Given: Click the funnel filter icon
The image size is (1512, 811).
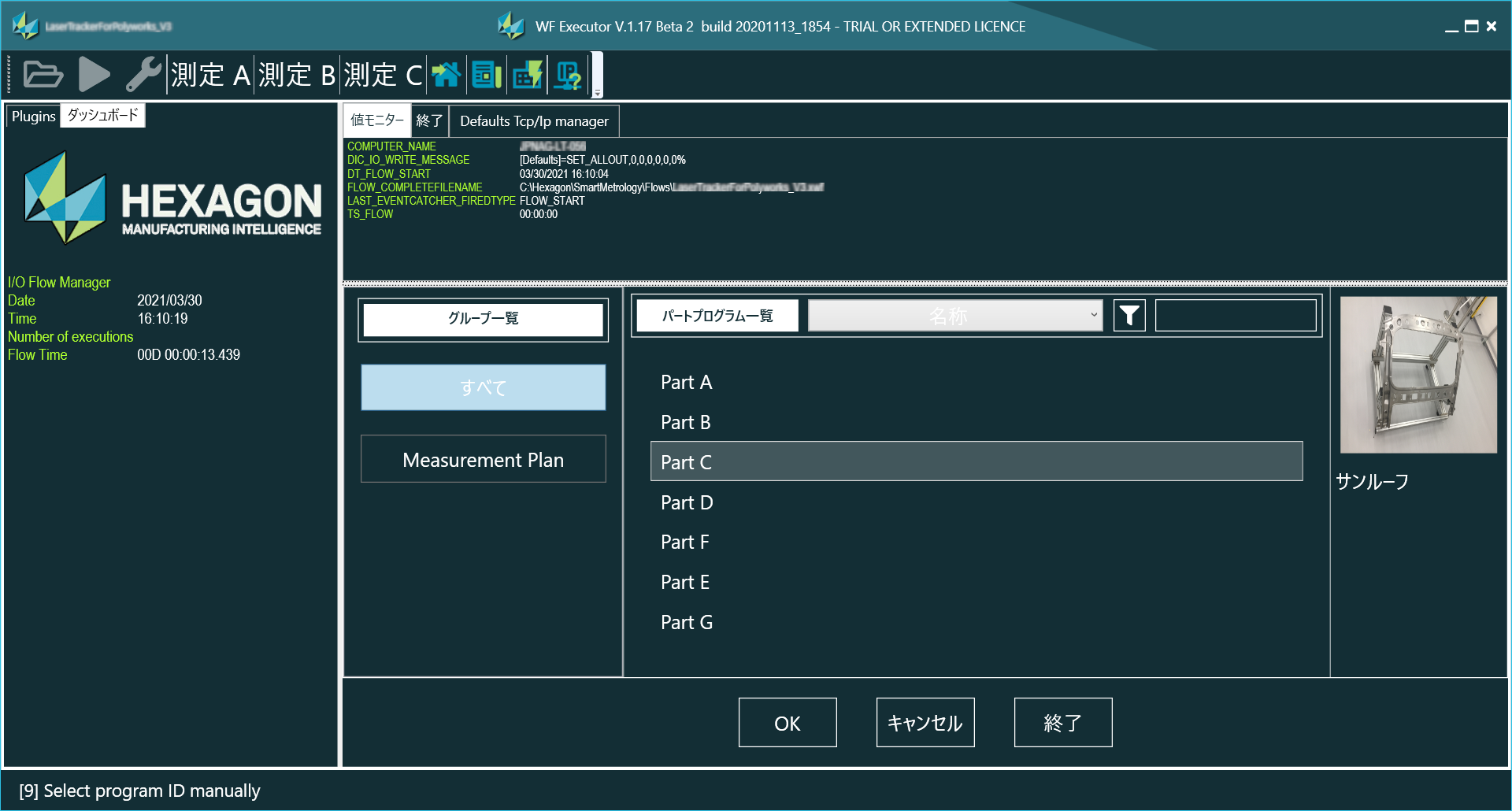Looking at the screenshot, I should (1129, 316).
